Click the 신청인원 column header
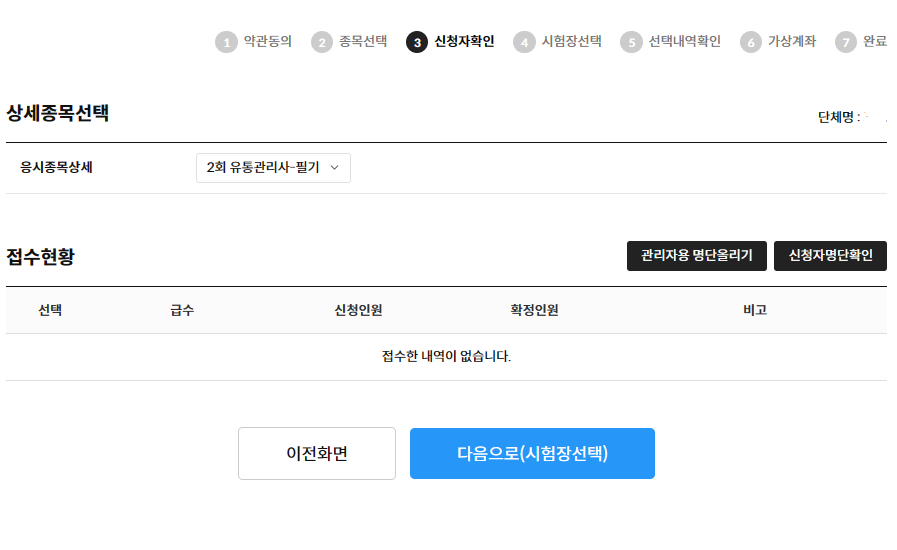897x550 pixels. [x=358, y=310]
